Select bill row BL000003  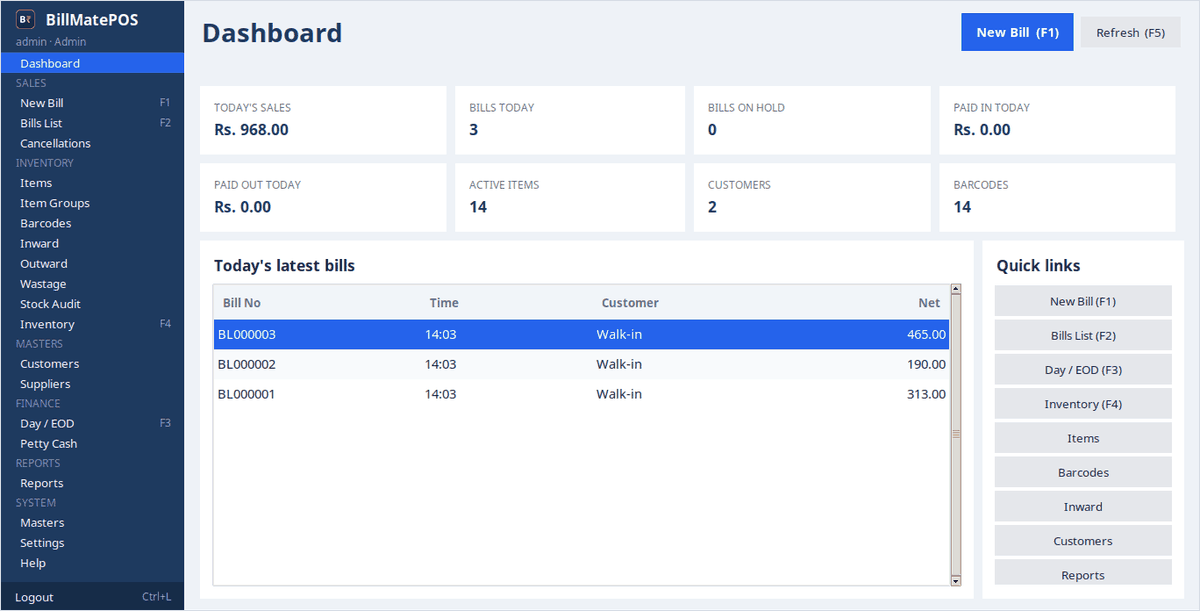point(581,334)
